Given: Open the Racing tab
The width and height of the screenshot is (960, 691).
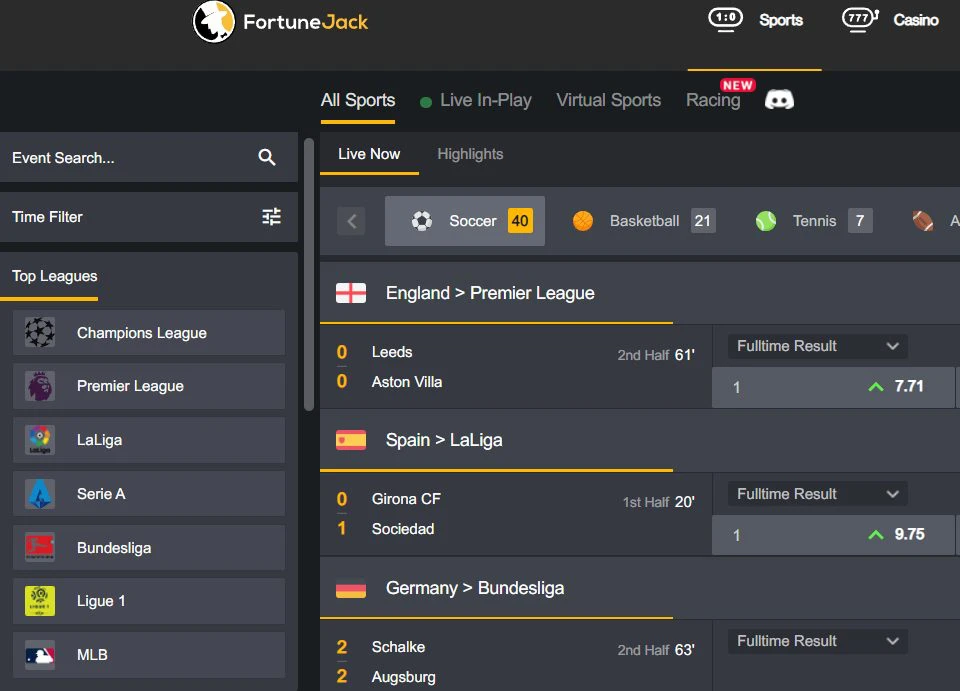Looking at the screenshot, I should pyautogui.click(x=713, y=100).
